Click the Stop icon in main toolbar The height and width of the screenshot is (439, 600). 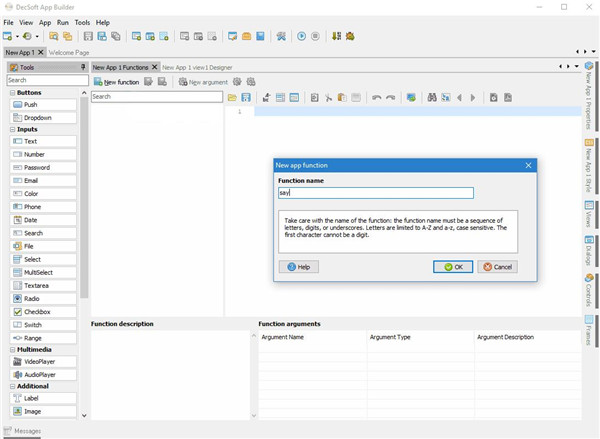[316, 36]
